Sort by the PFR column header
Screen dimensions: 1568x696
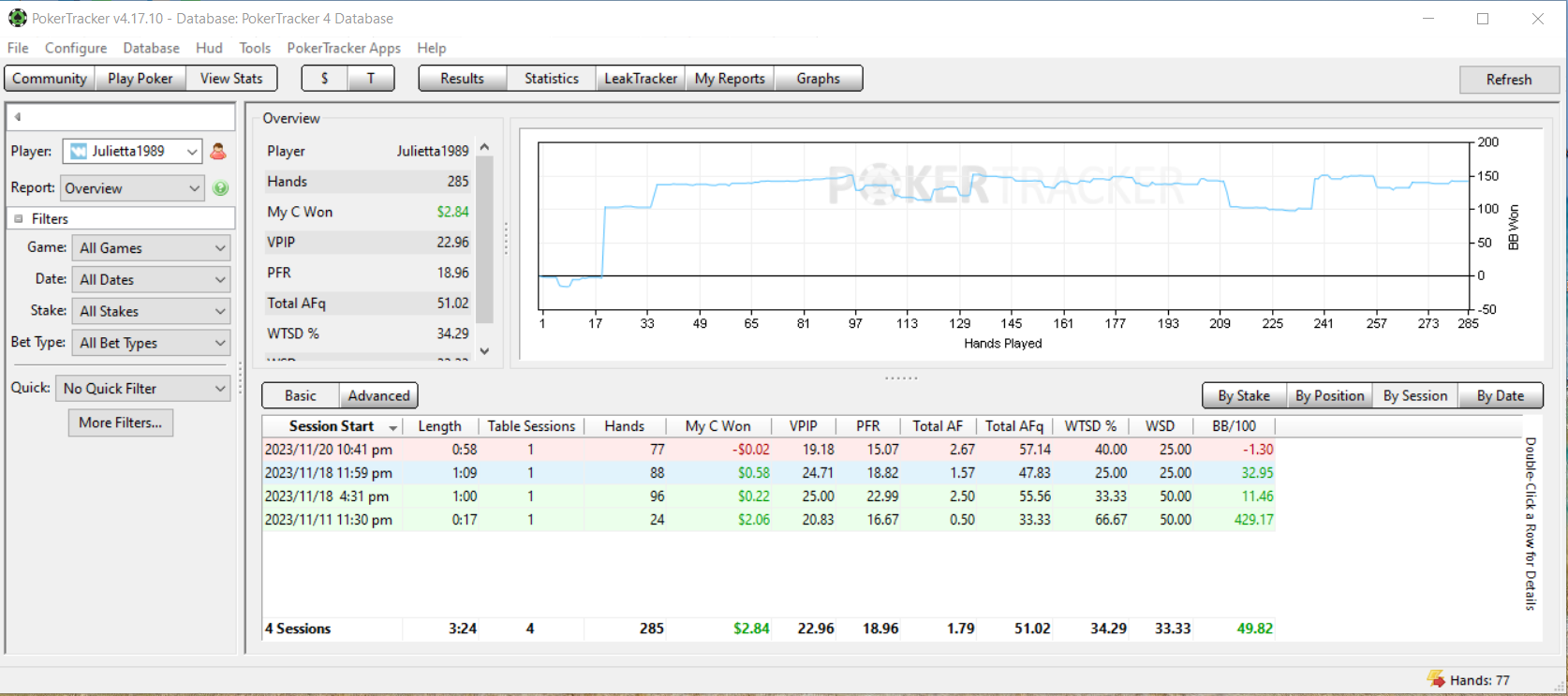coord(868,426)
